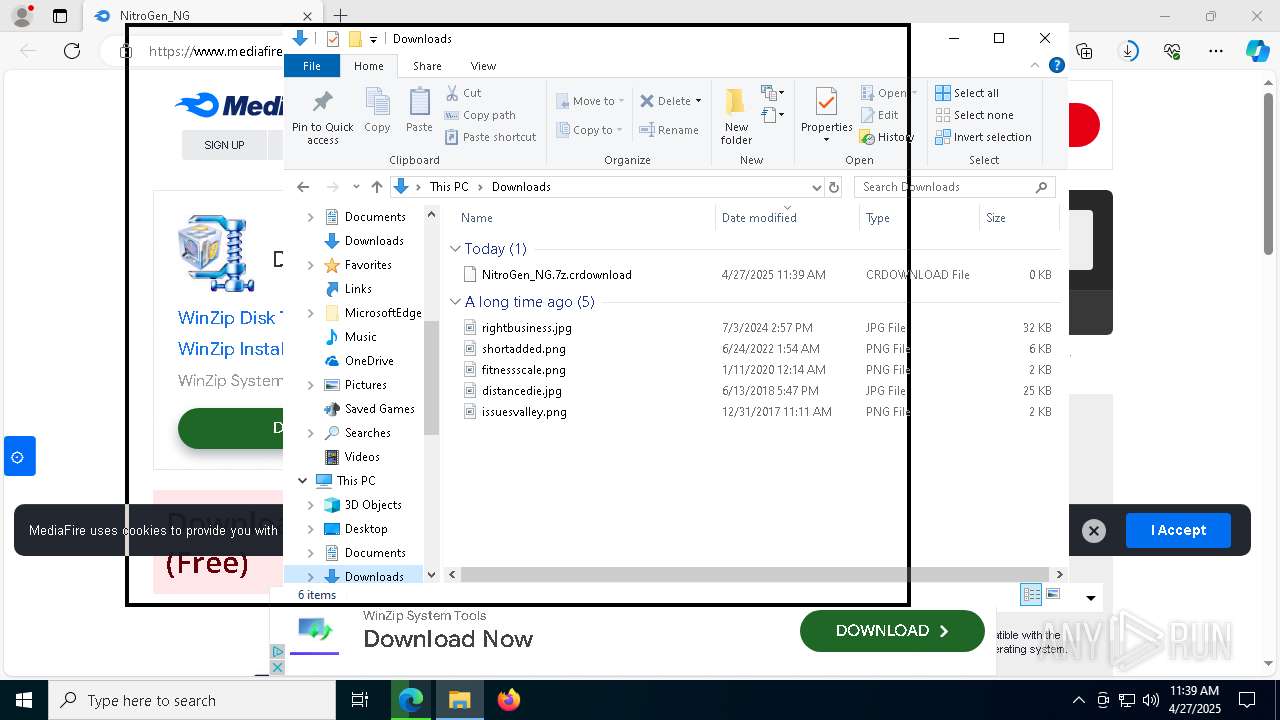Refresh the Downloads folder view

tap(834, 187)
